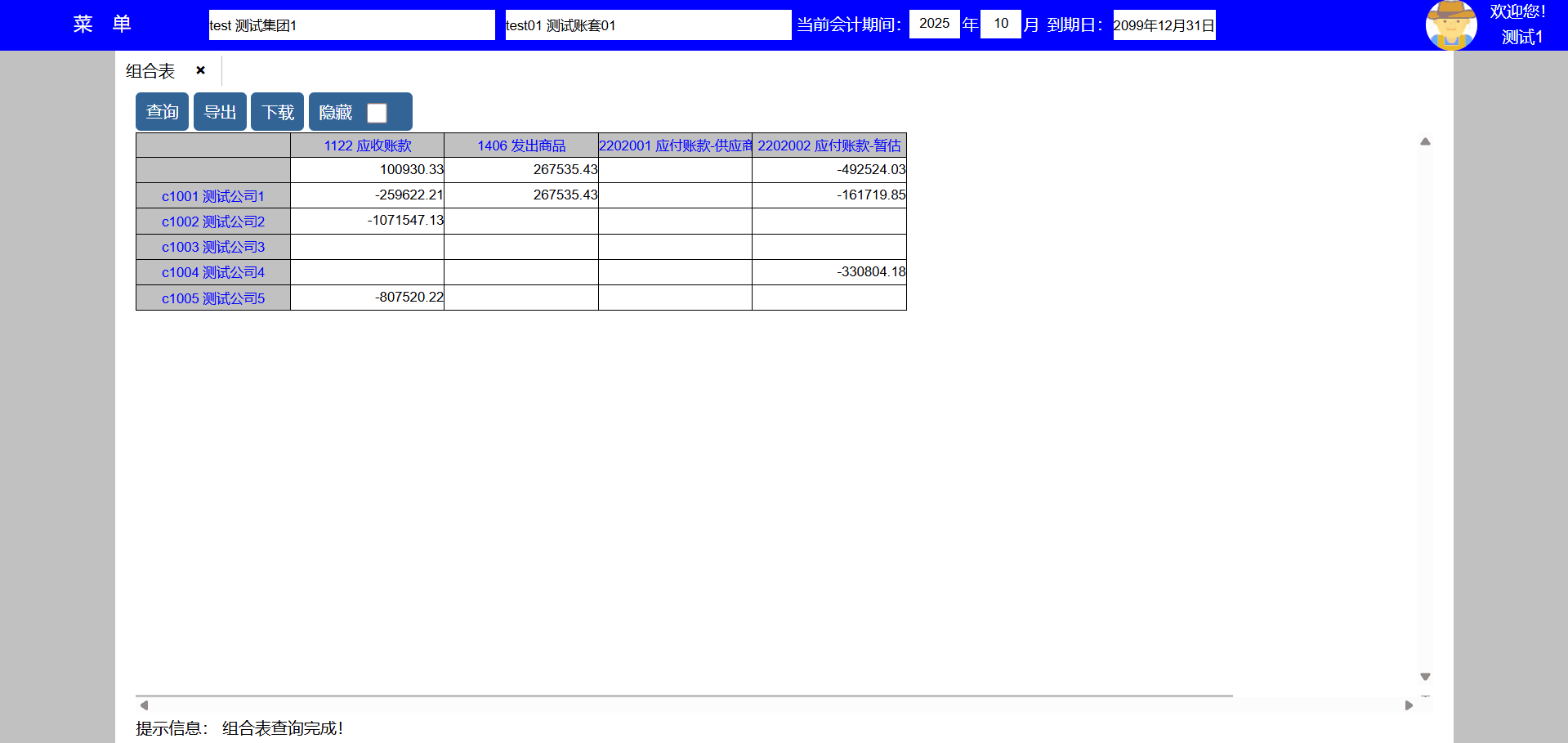Click the scroll down arrow

click(x=1425, y=677)
